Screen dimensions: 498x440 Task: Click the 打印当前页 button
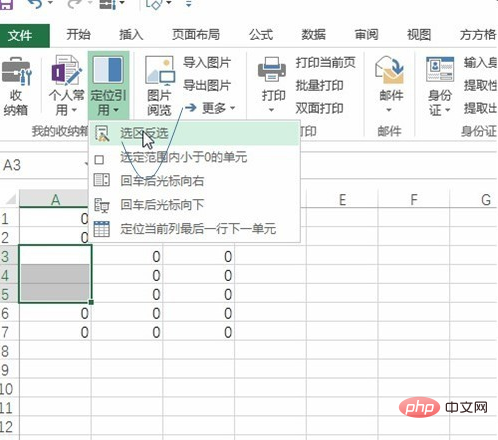(325, 62)
